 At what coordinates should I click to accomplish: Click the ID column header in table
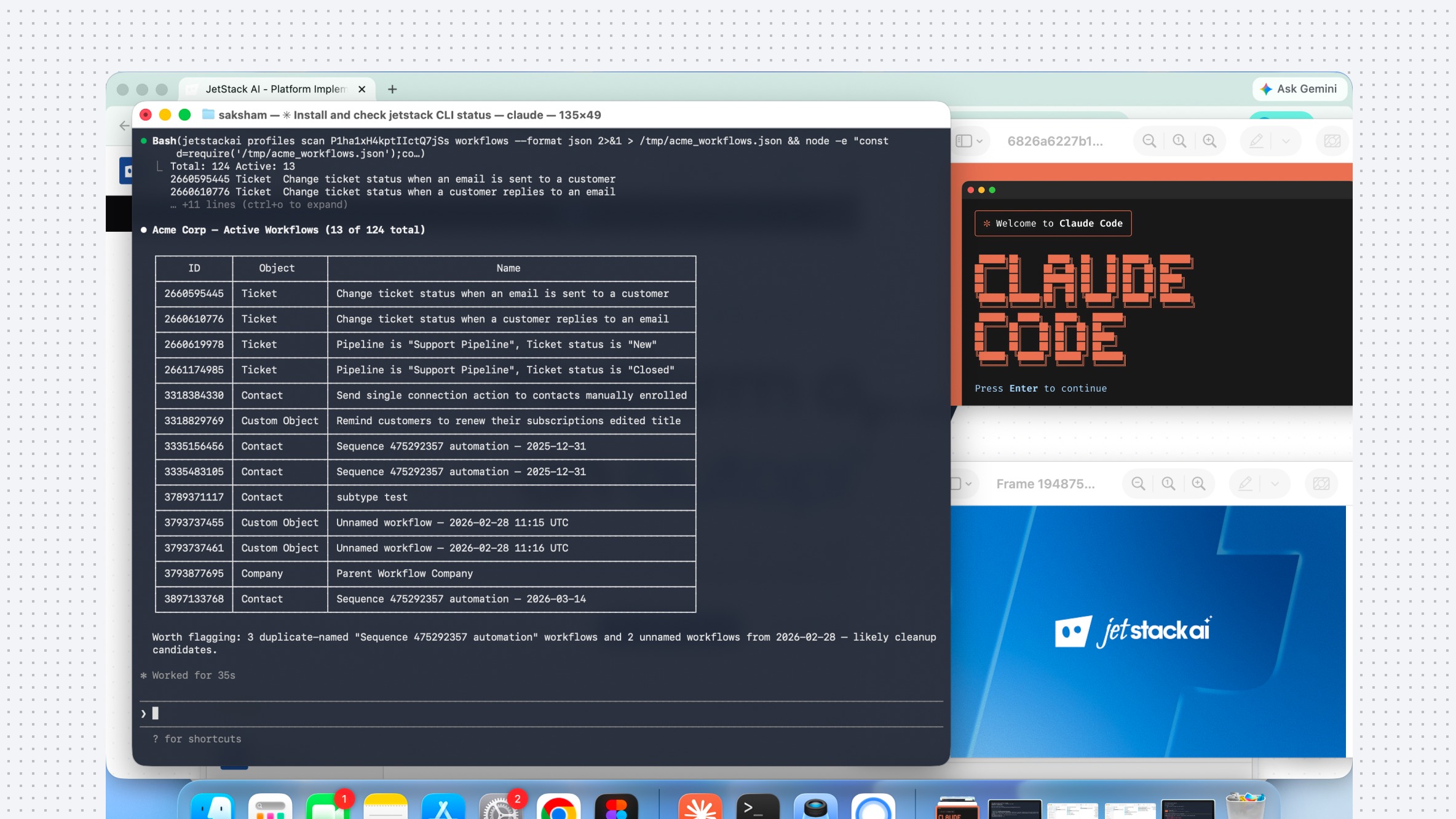point(194,268)
